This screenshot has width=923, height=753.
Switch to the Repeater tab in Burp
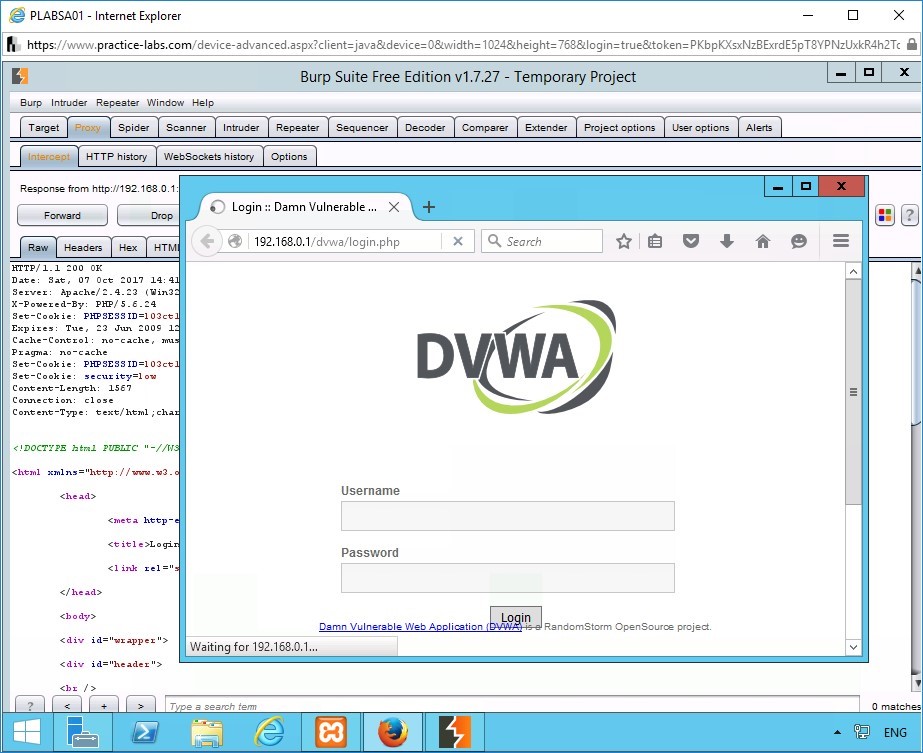click(x=297, y=127)
